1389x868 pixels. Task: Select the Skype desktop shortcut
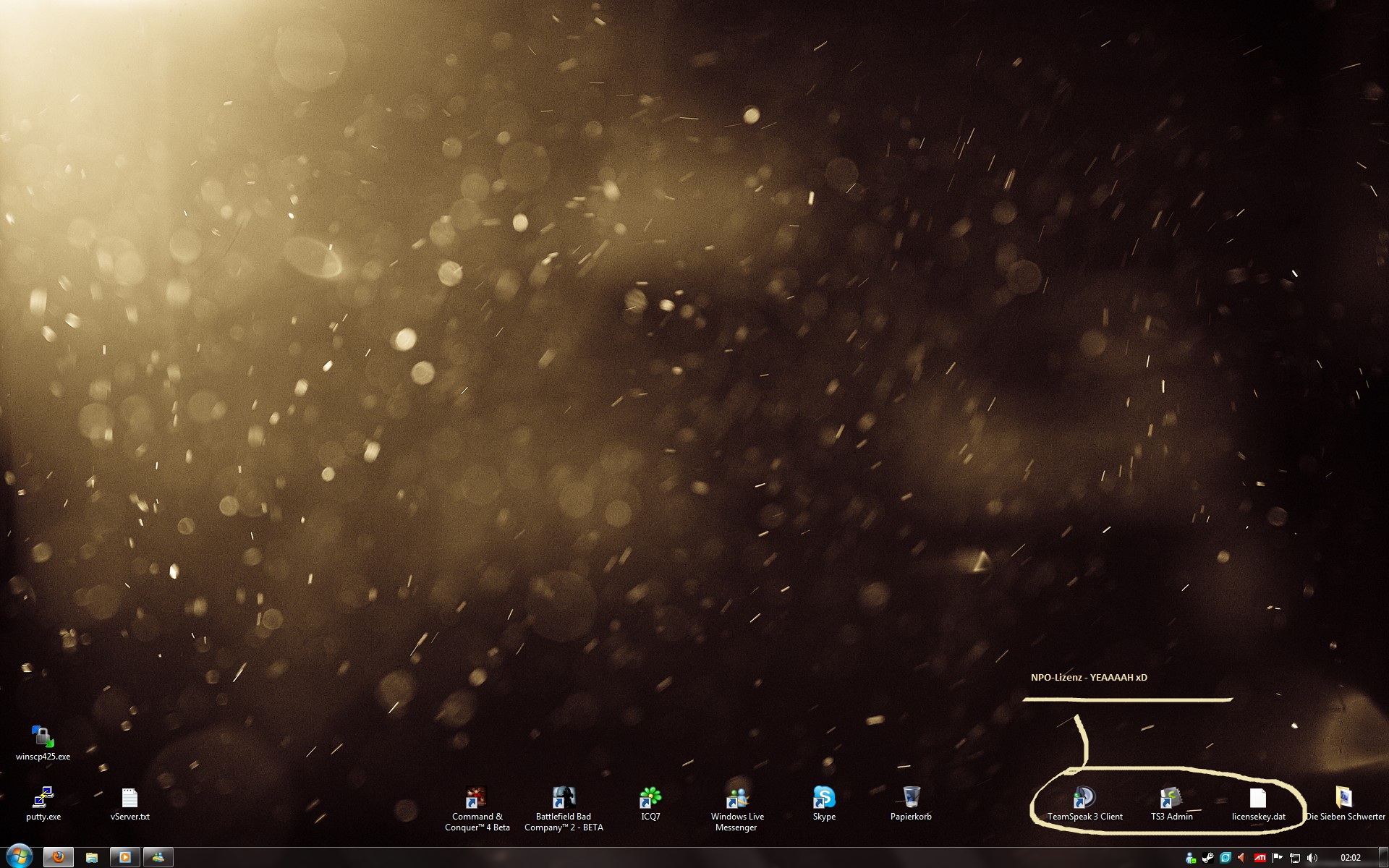click(824, 797)
